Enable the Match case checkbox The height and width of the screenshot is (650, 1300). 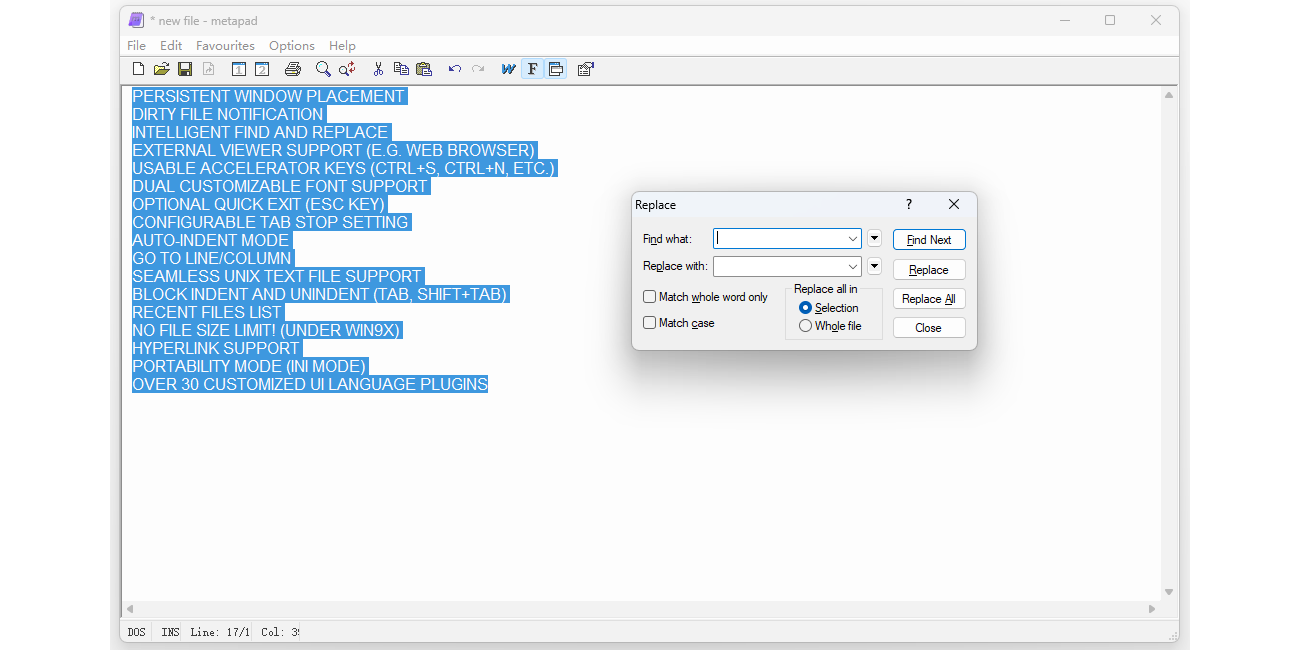650,323
